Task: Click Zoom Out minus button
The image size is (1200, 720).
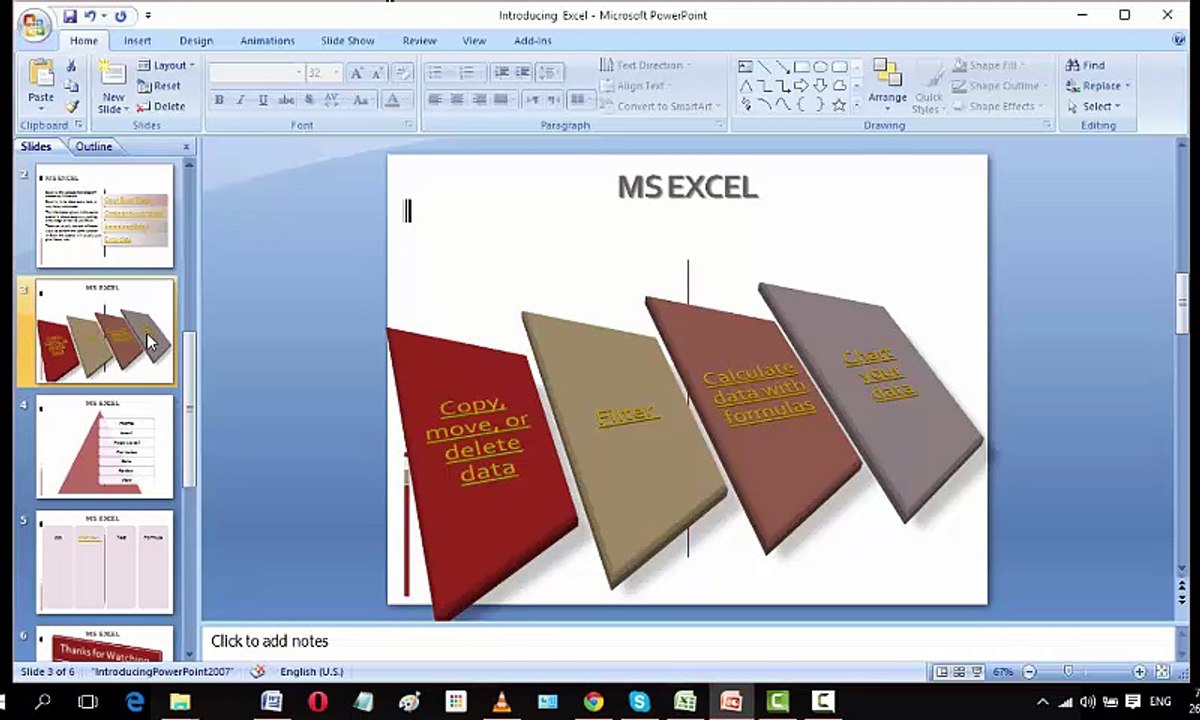Action: [x=1030, y=672]
